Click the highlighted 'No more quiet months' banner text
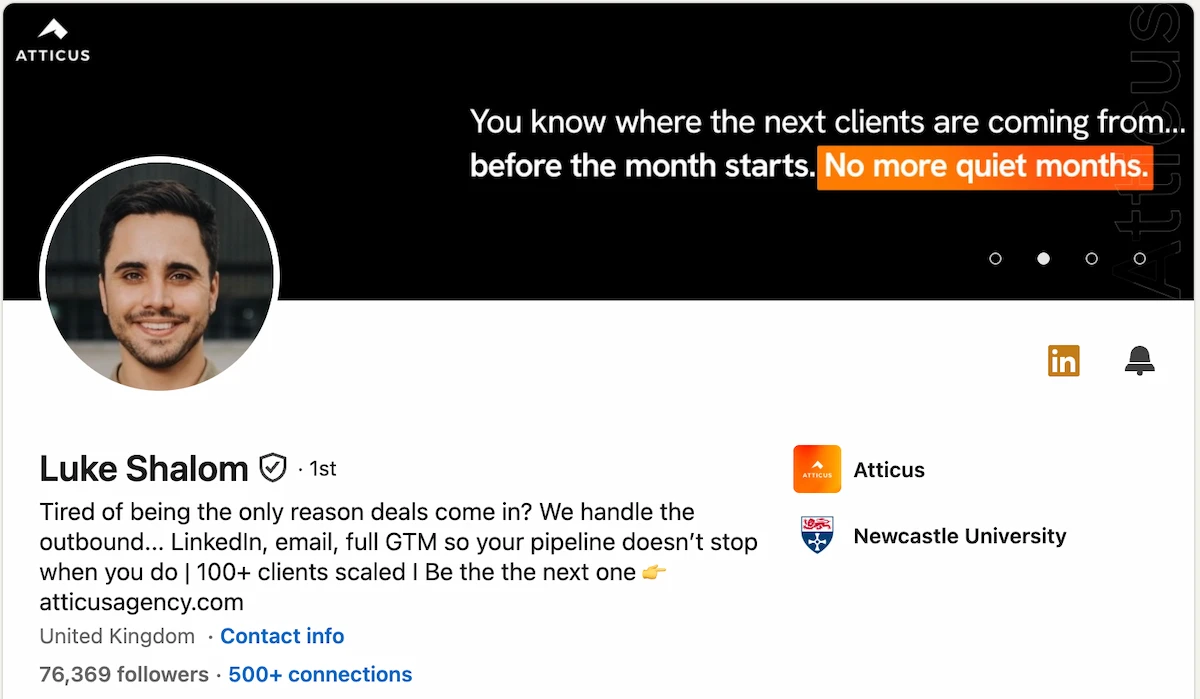The image size is (1200, 699). pyautogui.click(x=984, y=166)
